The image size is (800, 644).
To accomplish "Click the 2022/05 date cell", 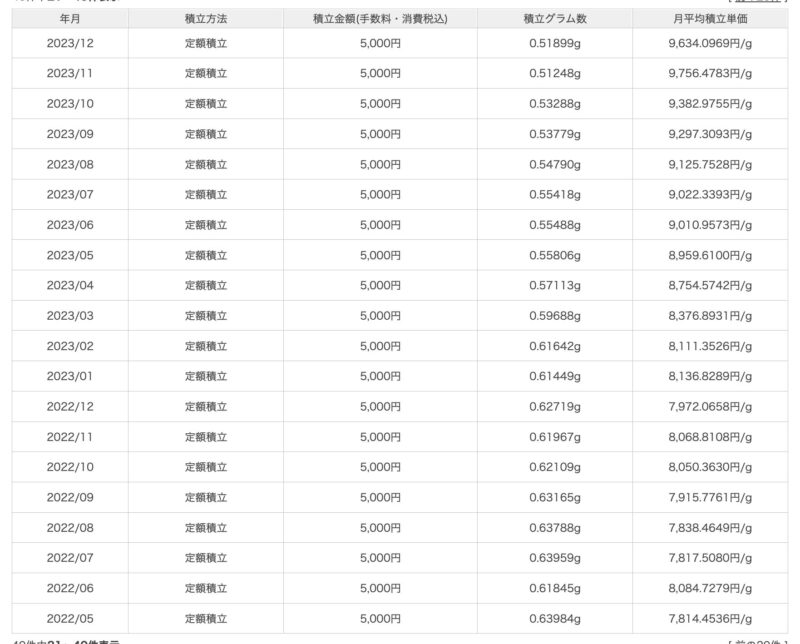I will (70, 618).
